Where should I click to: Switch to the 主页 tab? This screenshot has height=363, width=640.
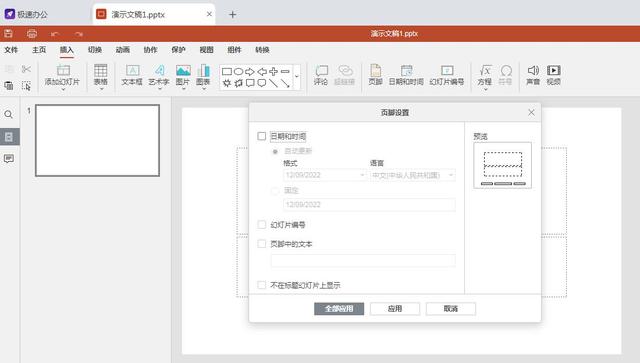pos(39,50)
